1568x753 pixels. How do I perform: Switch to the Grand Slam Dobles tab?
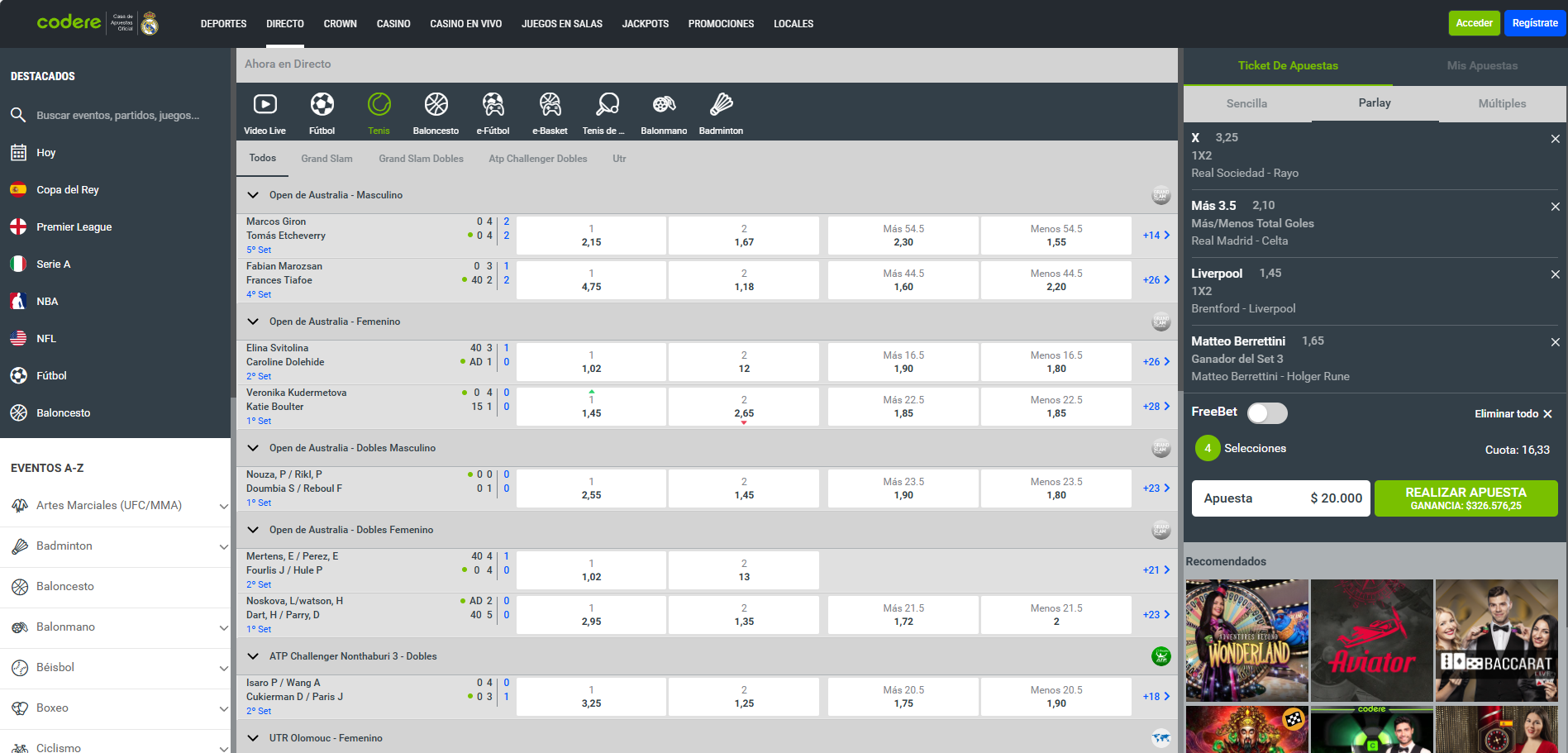(x=421, y=159)
